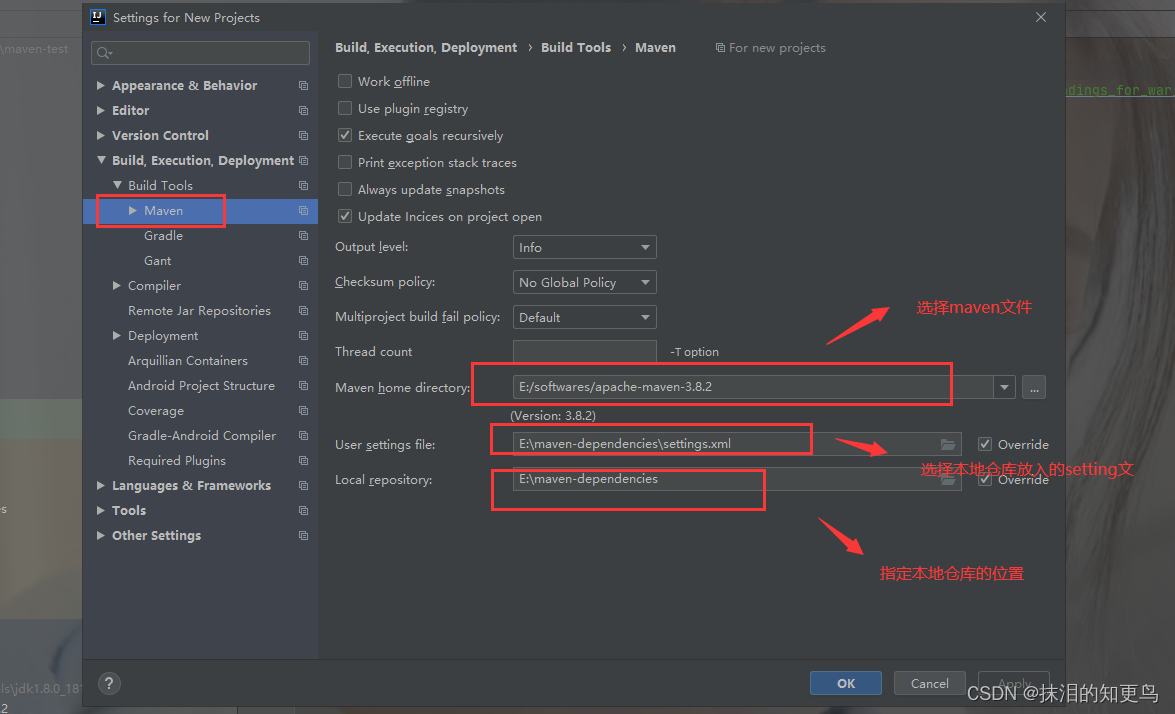Click the copy icon beside Coverage
This screenshot has width=1175, height=714.
tap(303, 411)
